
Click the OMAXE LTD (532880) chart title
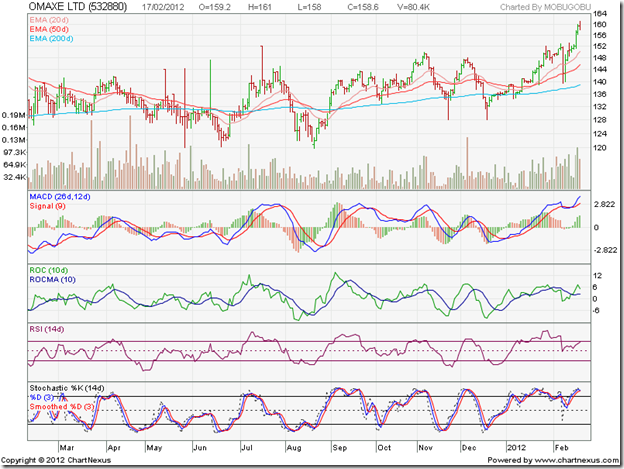[x=78, y=6]
